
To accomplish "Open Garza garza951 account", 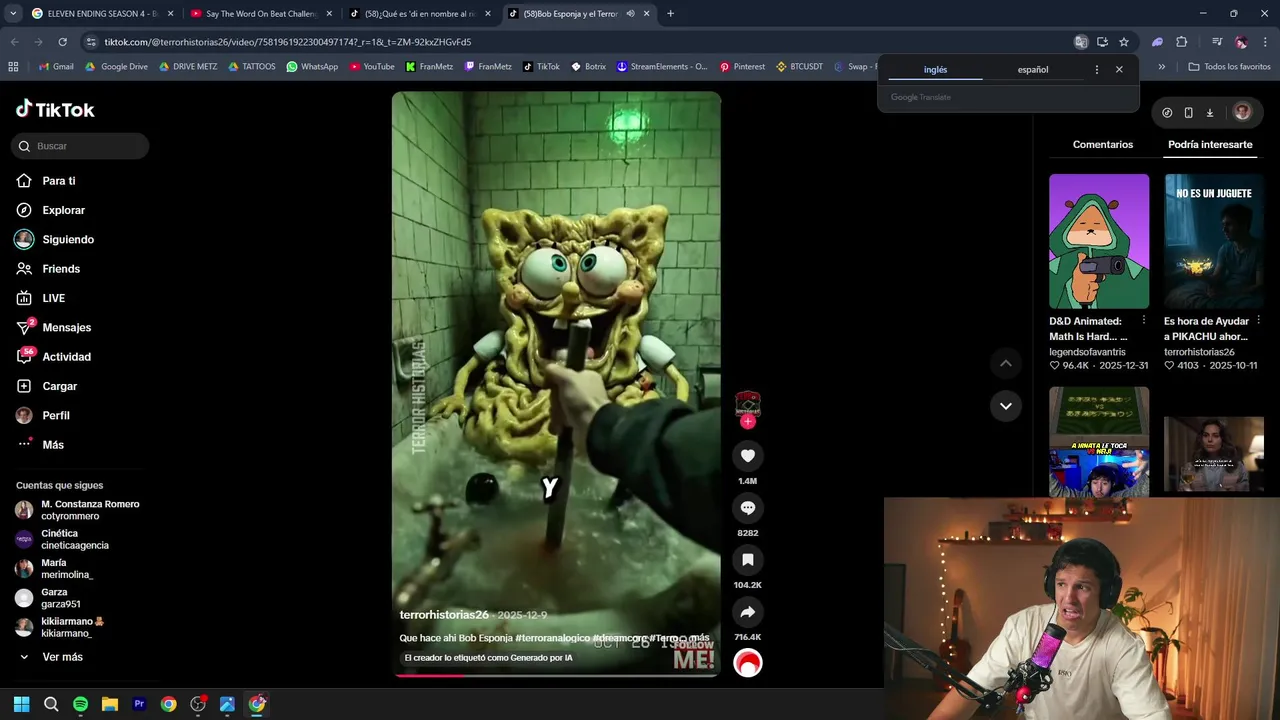I will 48,598.
